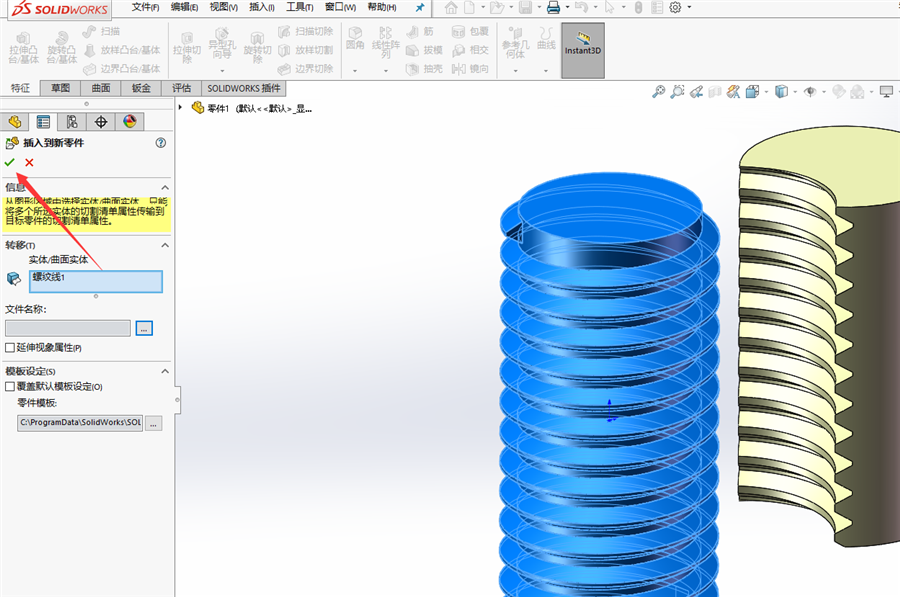The height and width of the screenshot is (597, 900).
Task: Switch to the 草图 tab
Action: tap(60, 88)
